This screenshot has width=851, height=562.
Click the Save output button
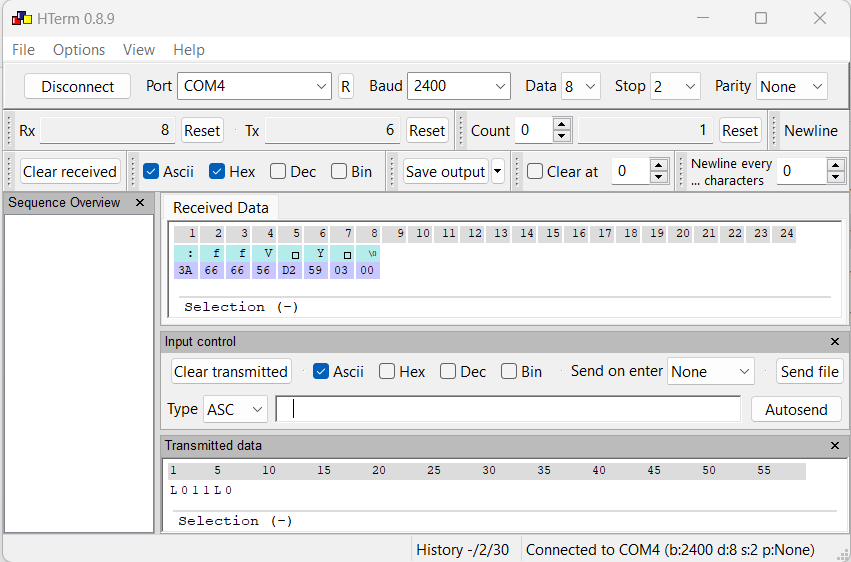click(446, 171)
